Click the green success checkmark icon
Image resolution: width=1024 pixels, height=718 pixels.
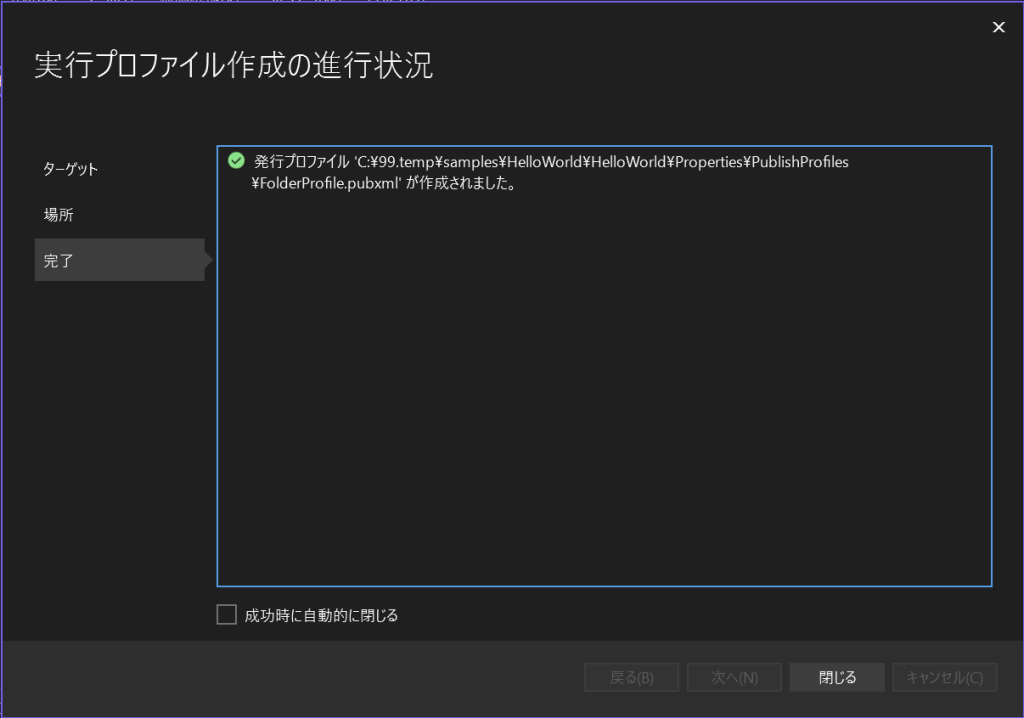[x=236, y=161]
